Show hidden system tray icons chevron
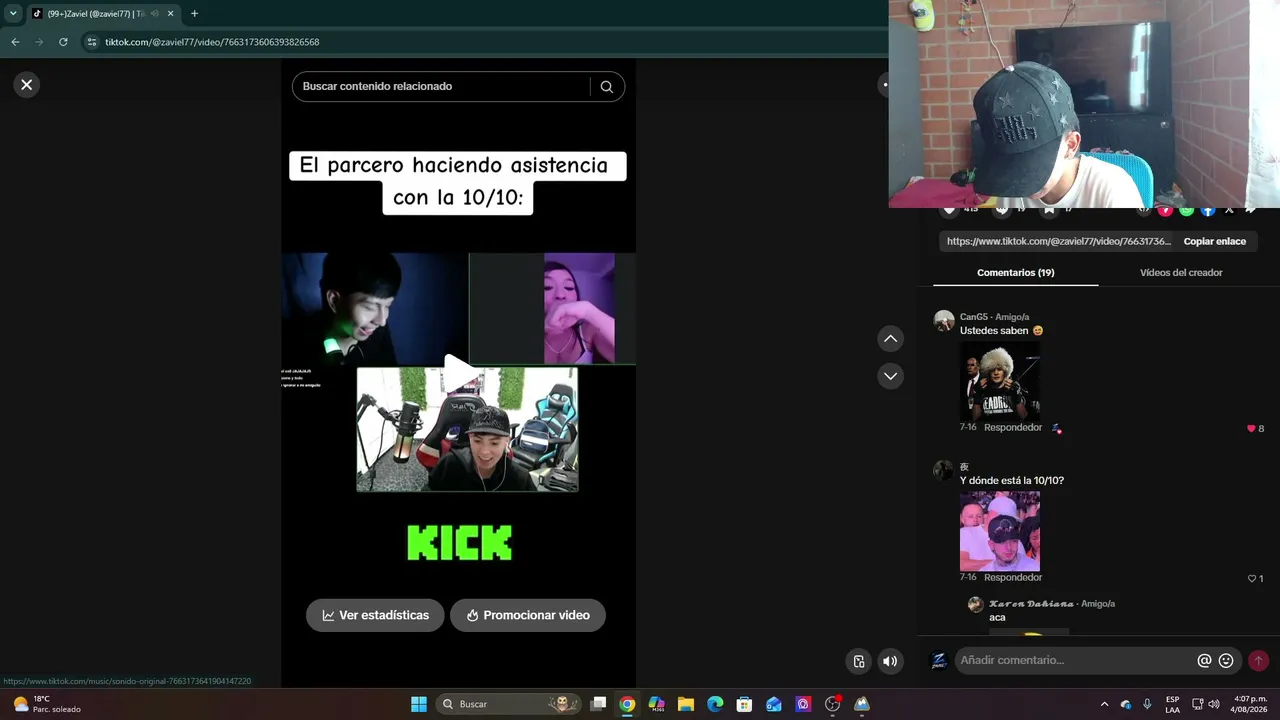 pos(1104,704)
